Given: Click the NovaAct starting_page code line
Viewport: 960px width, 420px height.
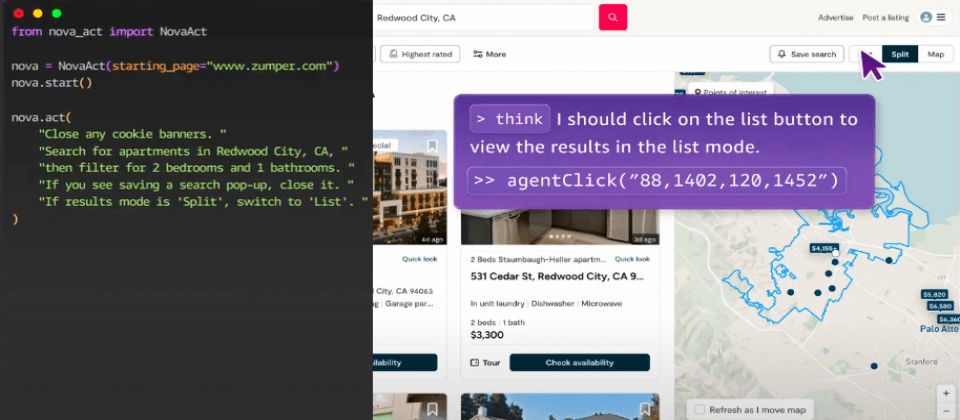Looking at the screenshot, I should pos(175,66).
